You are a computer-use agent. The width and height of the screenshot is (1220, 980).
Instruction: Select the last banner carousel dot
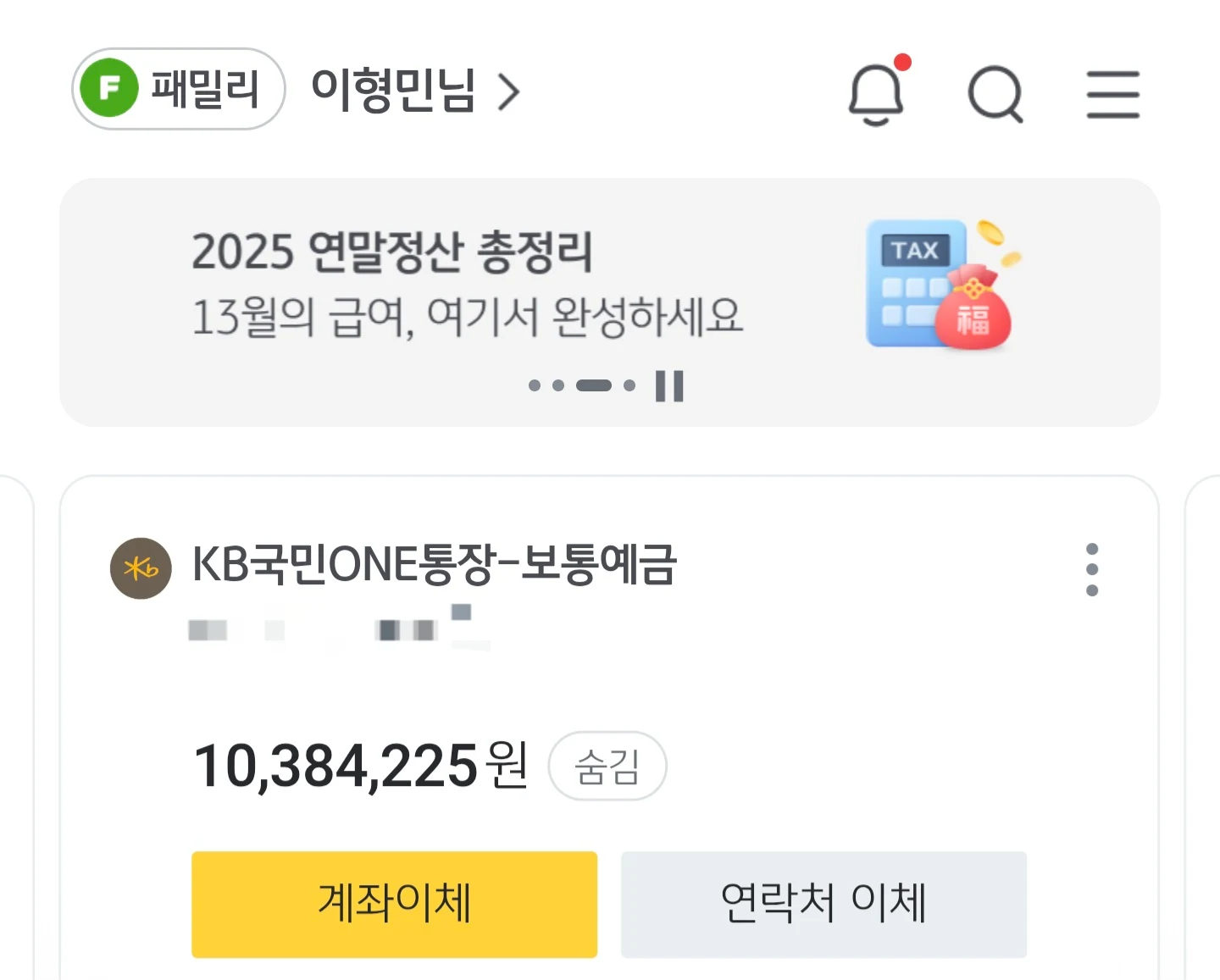point(629,386)
